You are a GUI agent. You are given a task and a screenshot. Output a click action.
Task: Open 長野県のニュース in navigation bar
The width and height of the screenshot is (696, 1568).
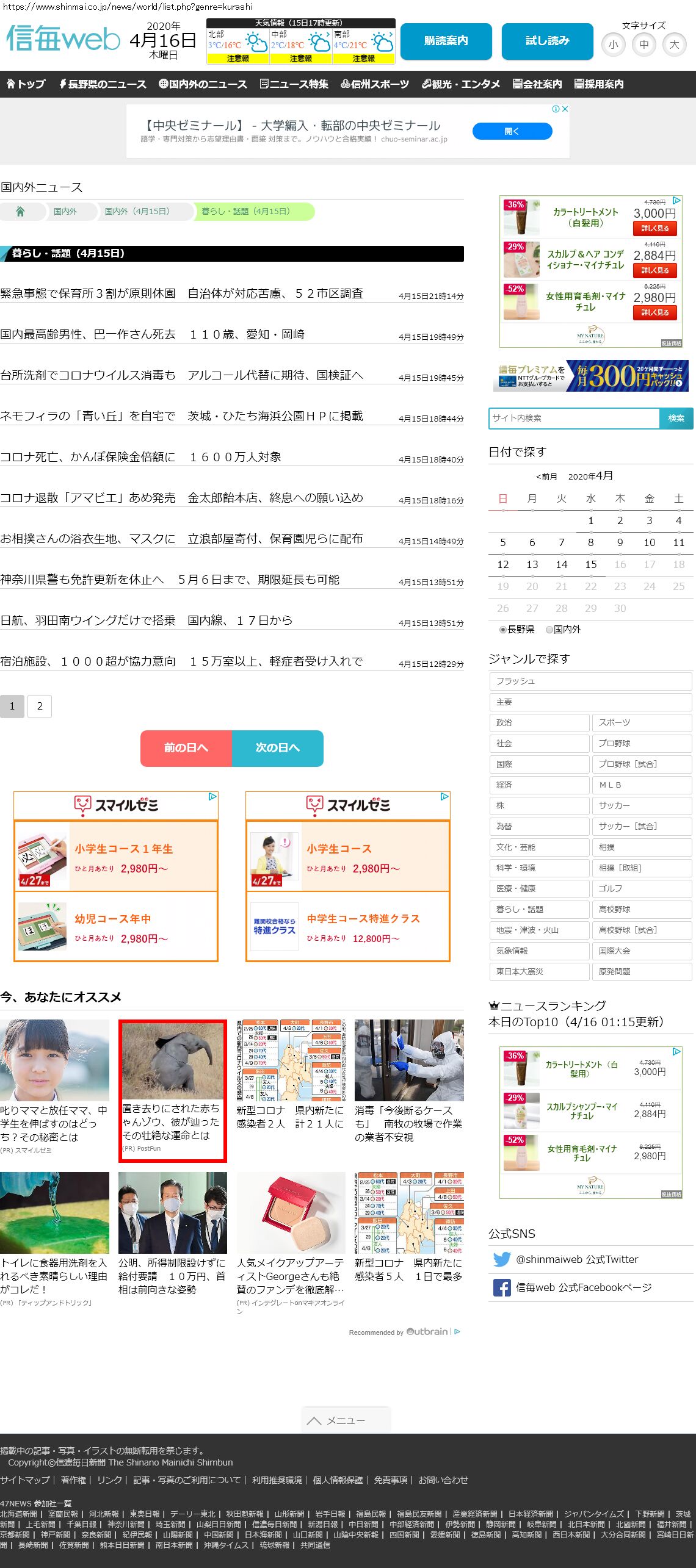coord(103,84)
